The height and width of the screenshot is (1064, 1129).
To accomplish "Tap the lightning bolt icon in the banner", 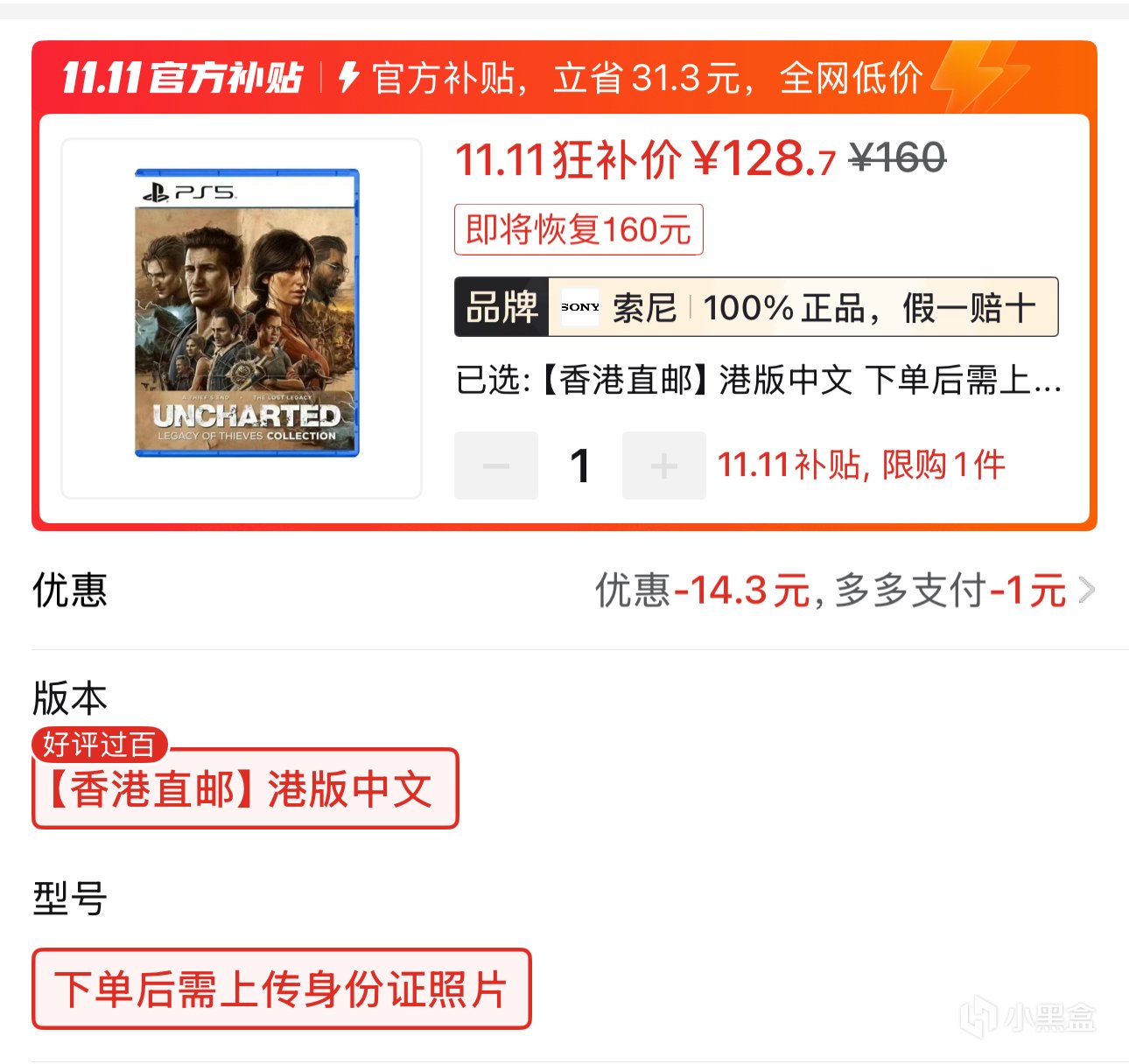I will click(x=349, y=77).
